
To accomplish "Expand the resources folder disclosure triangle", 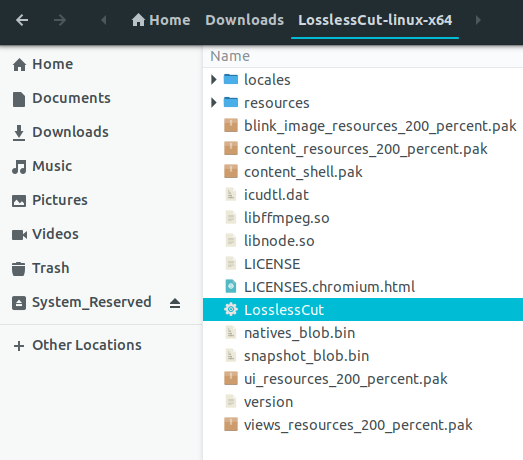I will click(x=214, y=102).
